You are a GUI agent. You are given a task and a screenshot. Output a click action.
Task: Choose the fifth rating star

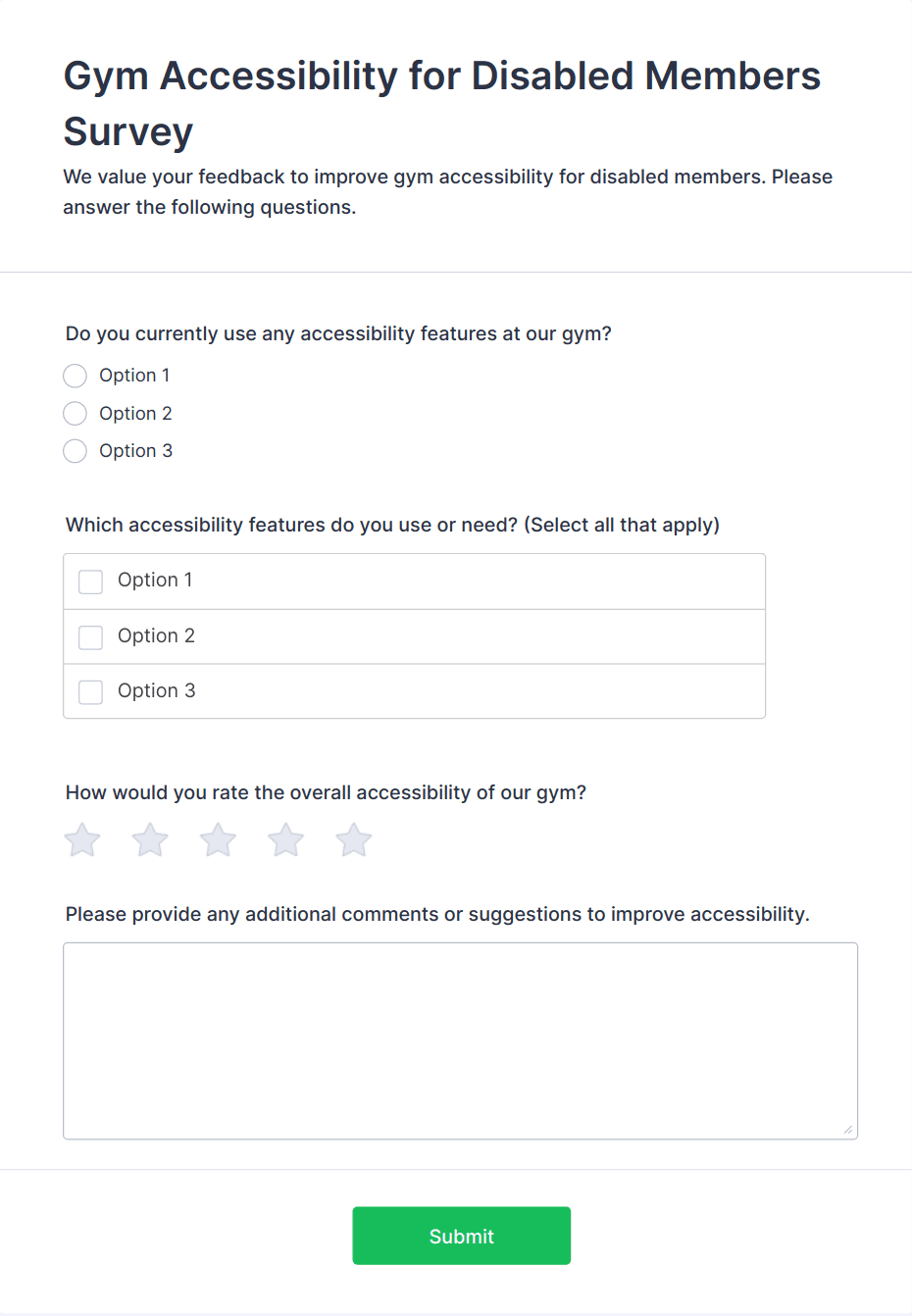coord(354,840)
